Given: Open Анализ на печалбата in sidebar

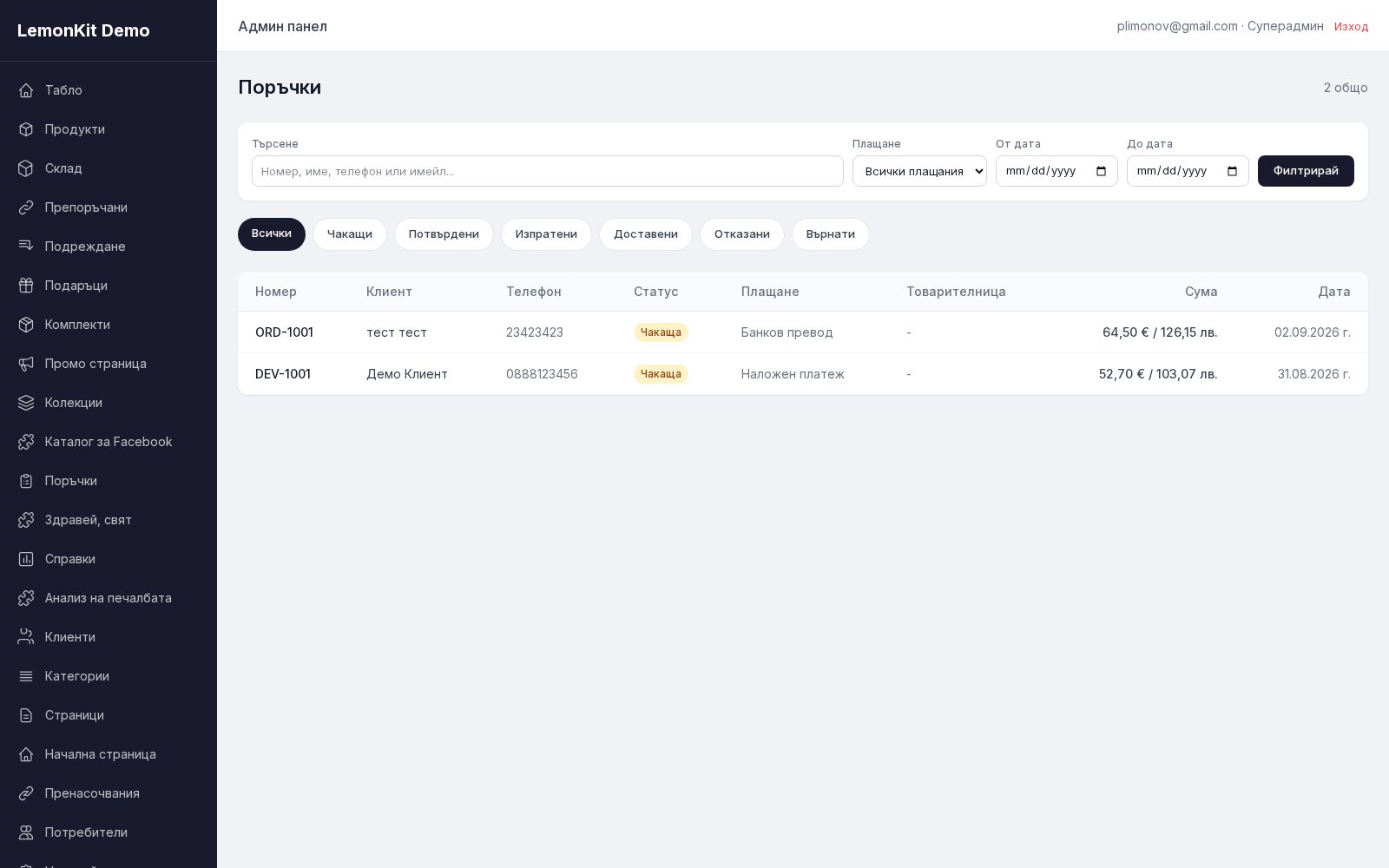Looking at the screenshot, I should [109, 598].
